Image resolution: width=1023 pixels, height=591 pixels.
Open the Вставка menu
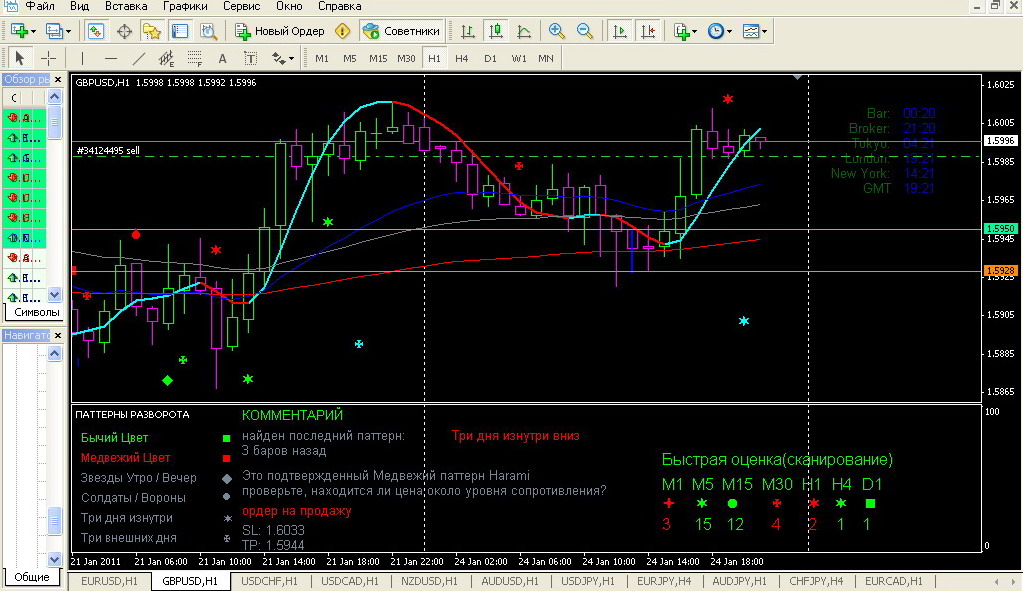pos(126,6)
